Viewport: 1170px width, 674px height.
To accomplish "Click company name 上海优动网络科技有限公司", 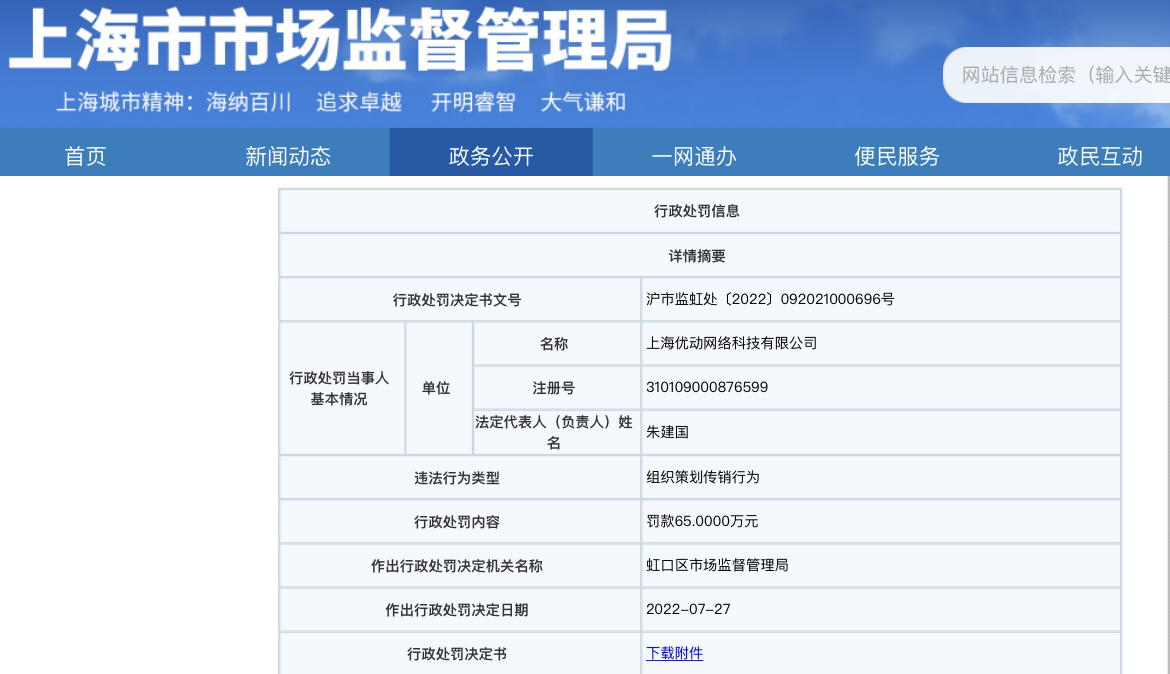I will click(732, 343).
